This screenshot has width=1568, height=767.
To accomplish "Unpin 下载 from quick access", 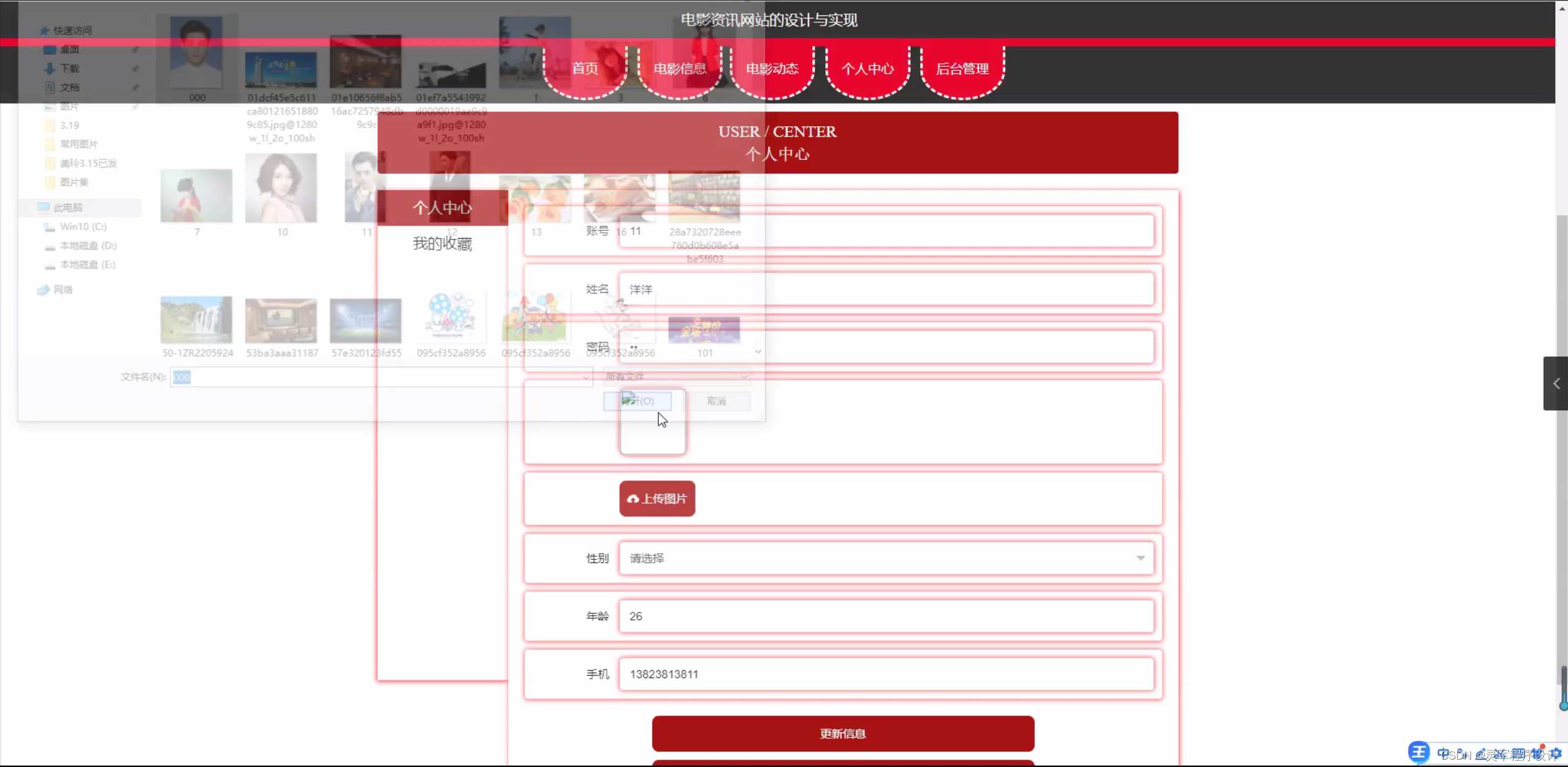I will pyautogui.click(x=136, y=68).
